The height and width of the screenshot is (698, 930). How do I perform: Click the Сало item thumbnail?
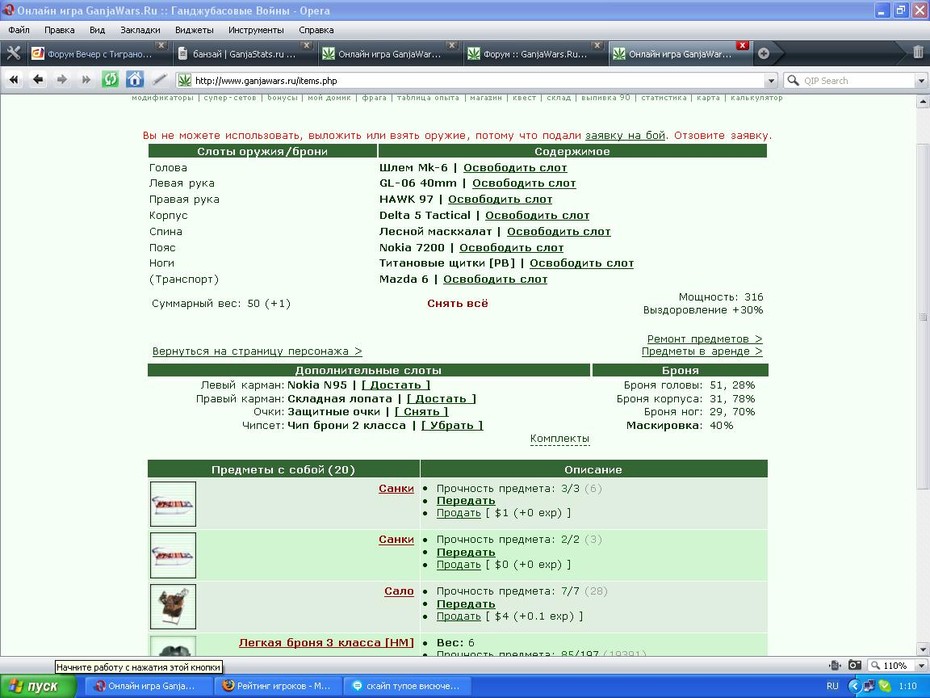coord(173,606)
